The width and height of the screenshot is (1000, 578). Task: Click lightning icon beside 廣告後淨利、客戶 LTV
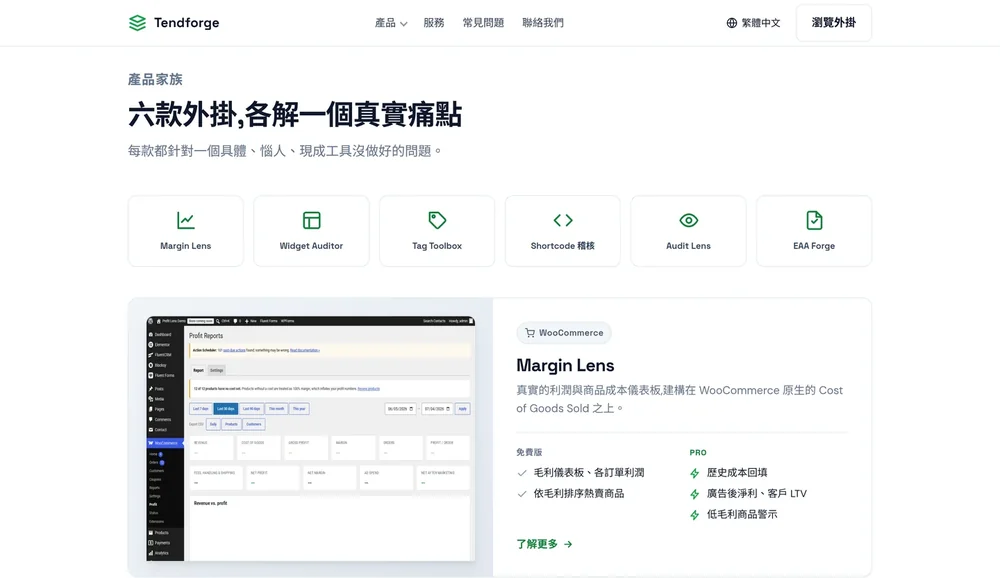point(695,494)
